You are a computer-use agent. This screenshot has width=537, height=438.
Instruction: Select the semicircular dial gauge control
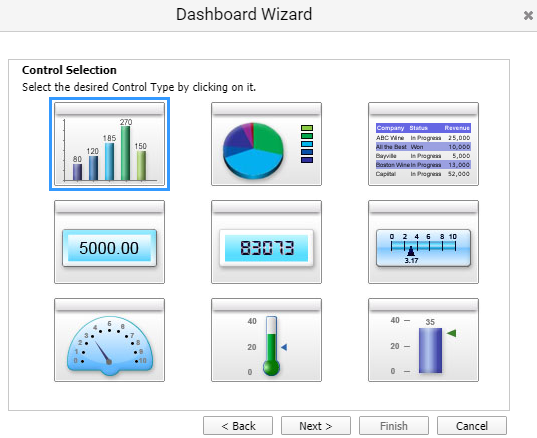coord(109,340)
